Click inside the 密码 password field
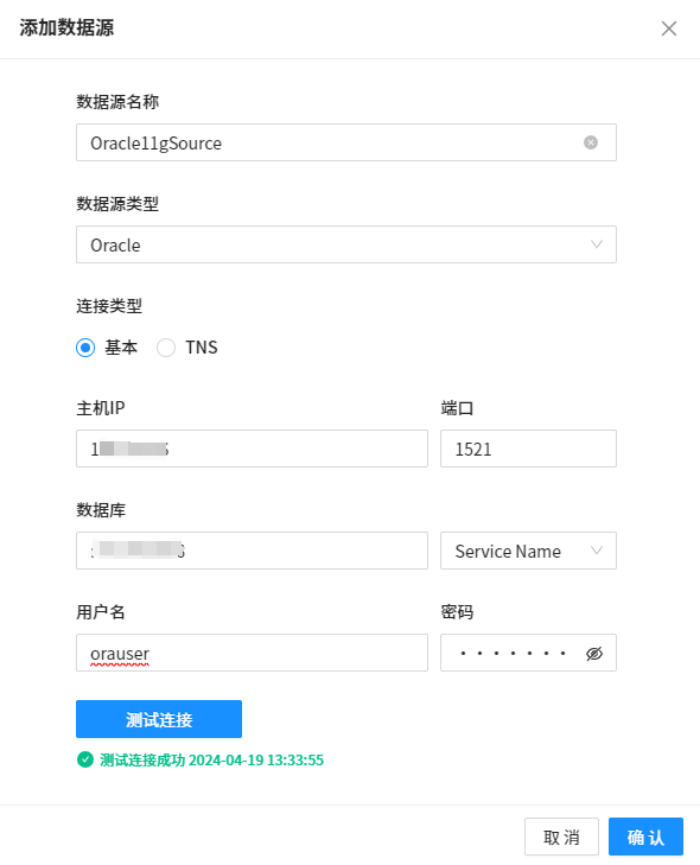 (x=510, y=653)
